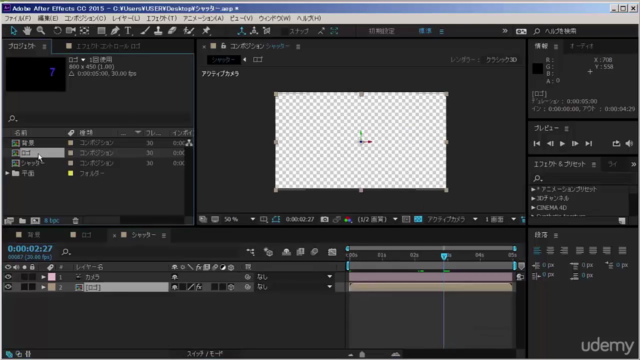The height and width of the screenshot is (360, 640).
Task: Click the current time indicator in timeline
Action: (x=444, y=256)
